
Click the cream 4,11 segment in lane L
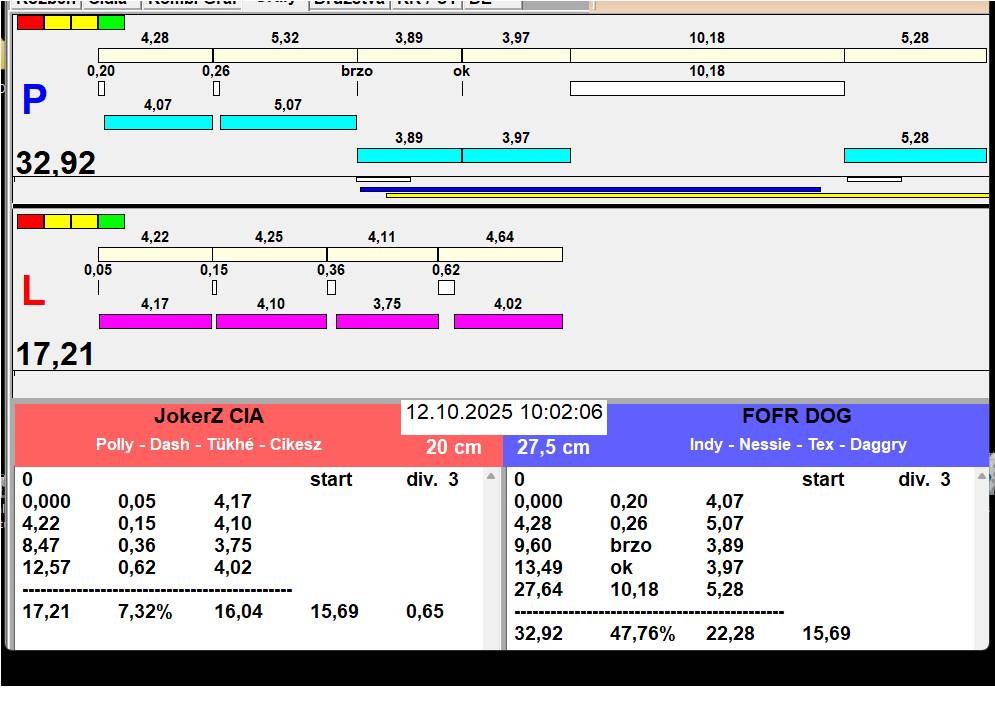pyautogui.click(x=382, y=255)
